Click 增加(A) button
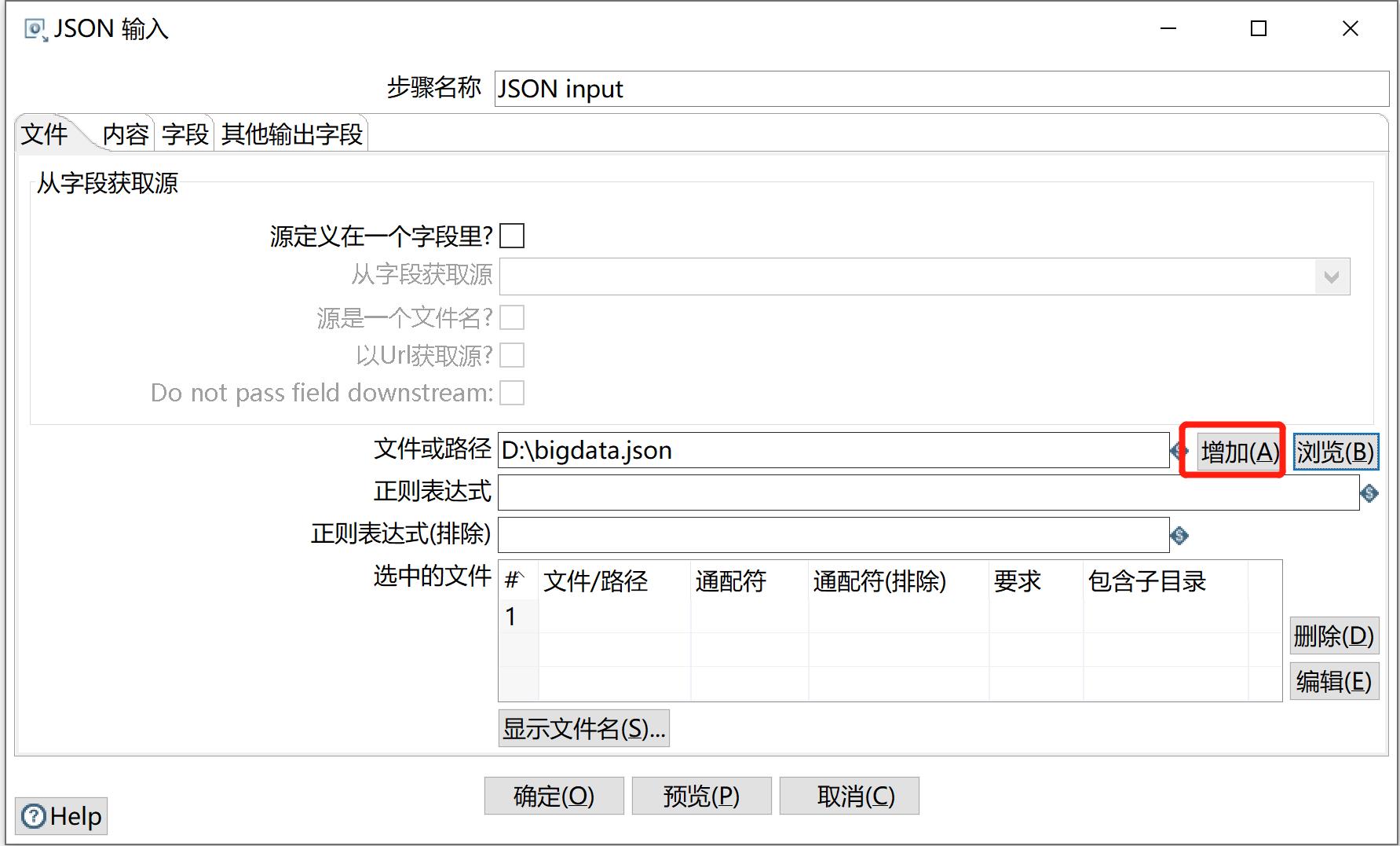This screenshot has height=846, width=1400. 1240,452
